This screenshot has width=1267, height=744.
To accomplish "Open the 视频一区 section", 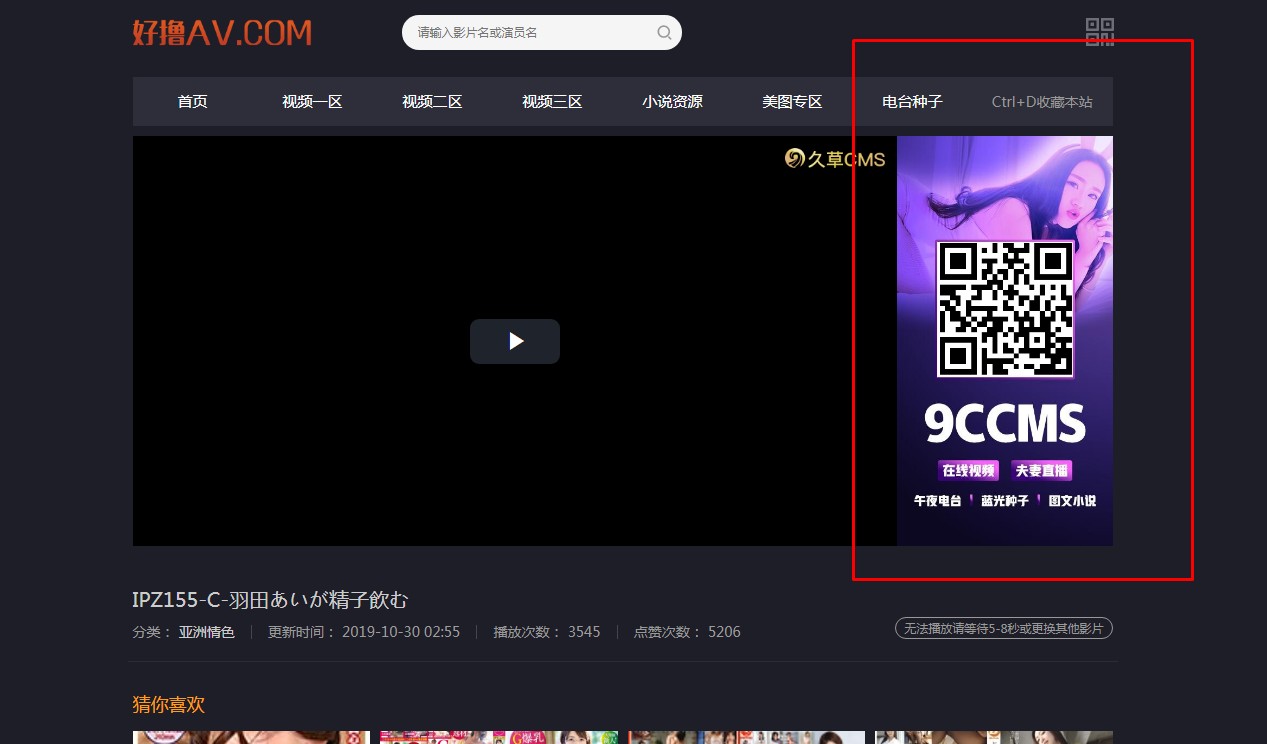I will 312,101.
